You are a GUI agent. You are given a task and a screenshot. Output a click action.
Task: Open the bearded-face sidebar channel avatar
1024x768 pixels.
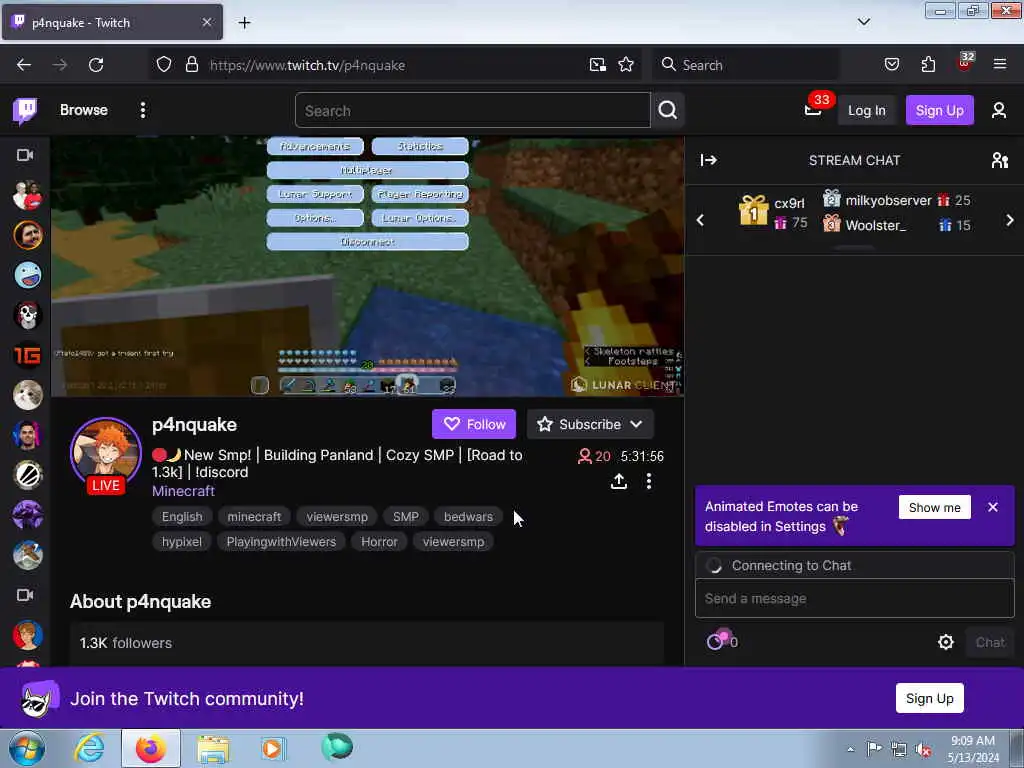pyautogui.click(x=27, y=234)
